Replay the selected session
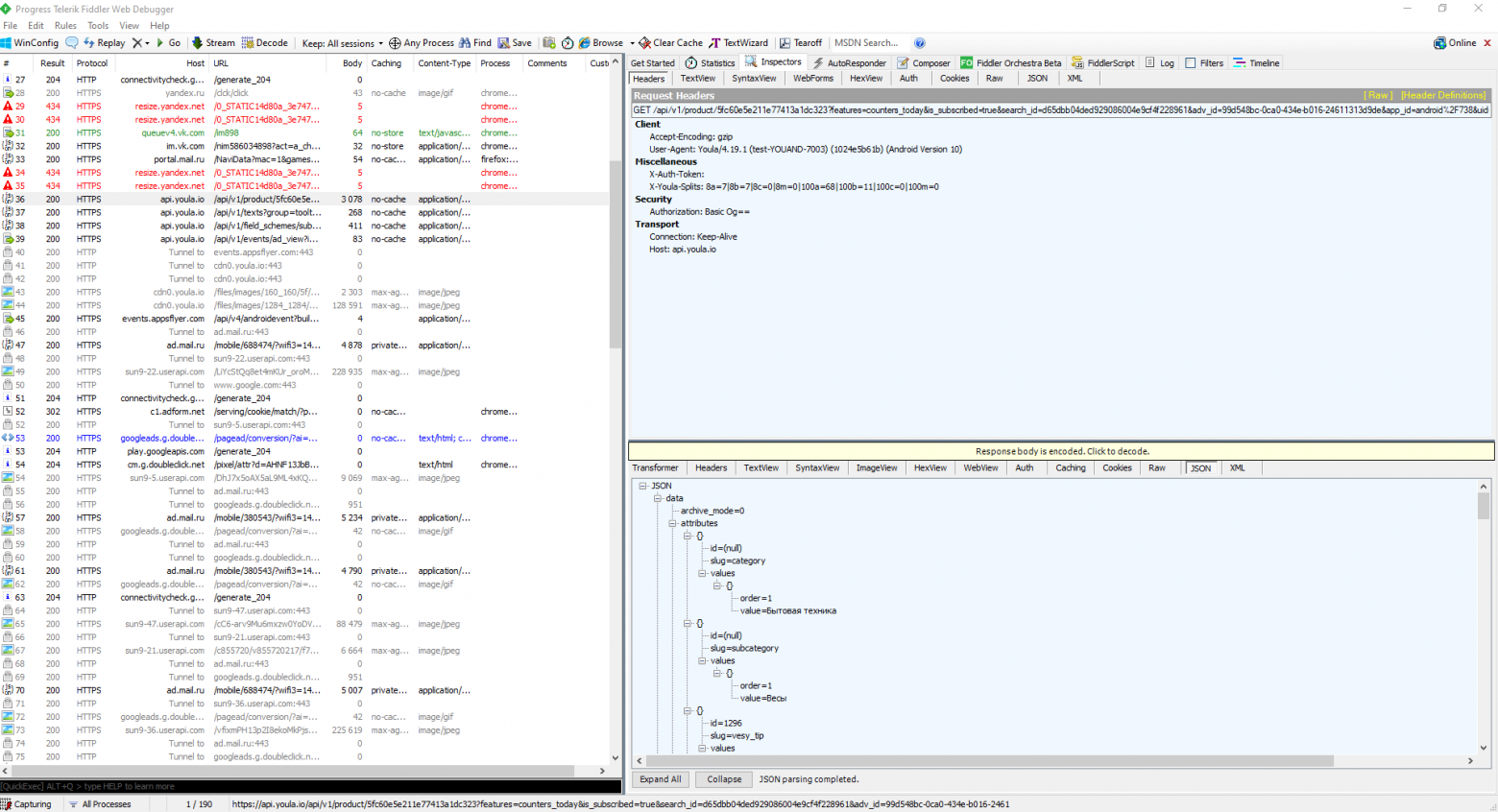Screen dimensions: 1498x812 tap(105, 43)
